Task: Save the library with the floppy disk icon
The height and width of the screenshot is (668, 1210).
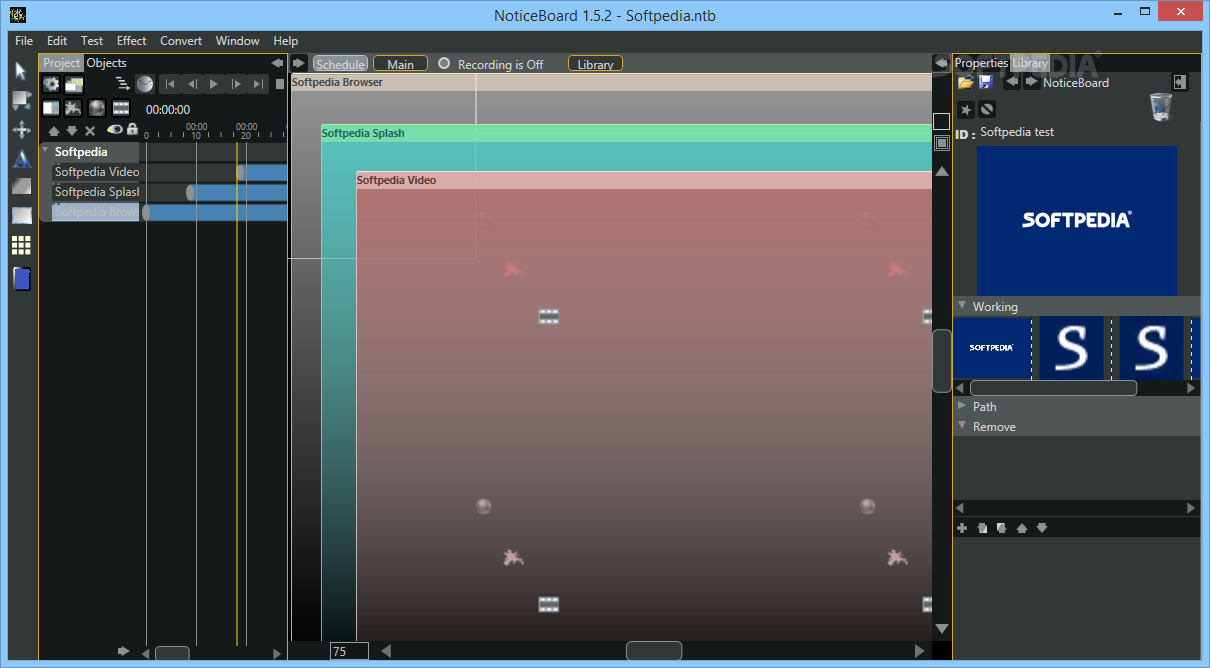Action: [x=985, y=82]
